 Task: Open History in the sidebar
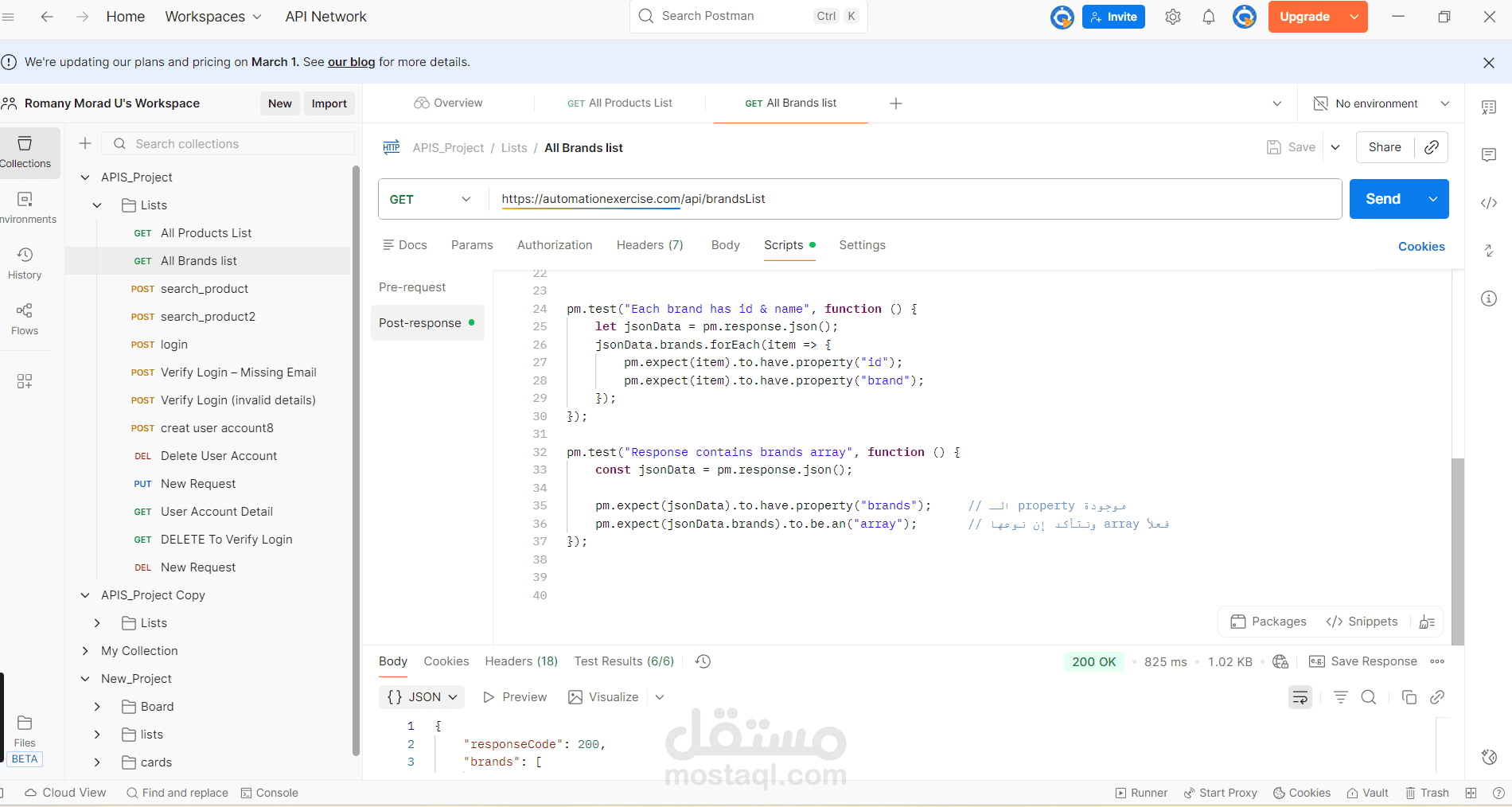25,263
